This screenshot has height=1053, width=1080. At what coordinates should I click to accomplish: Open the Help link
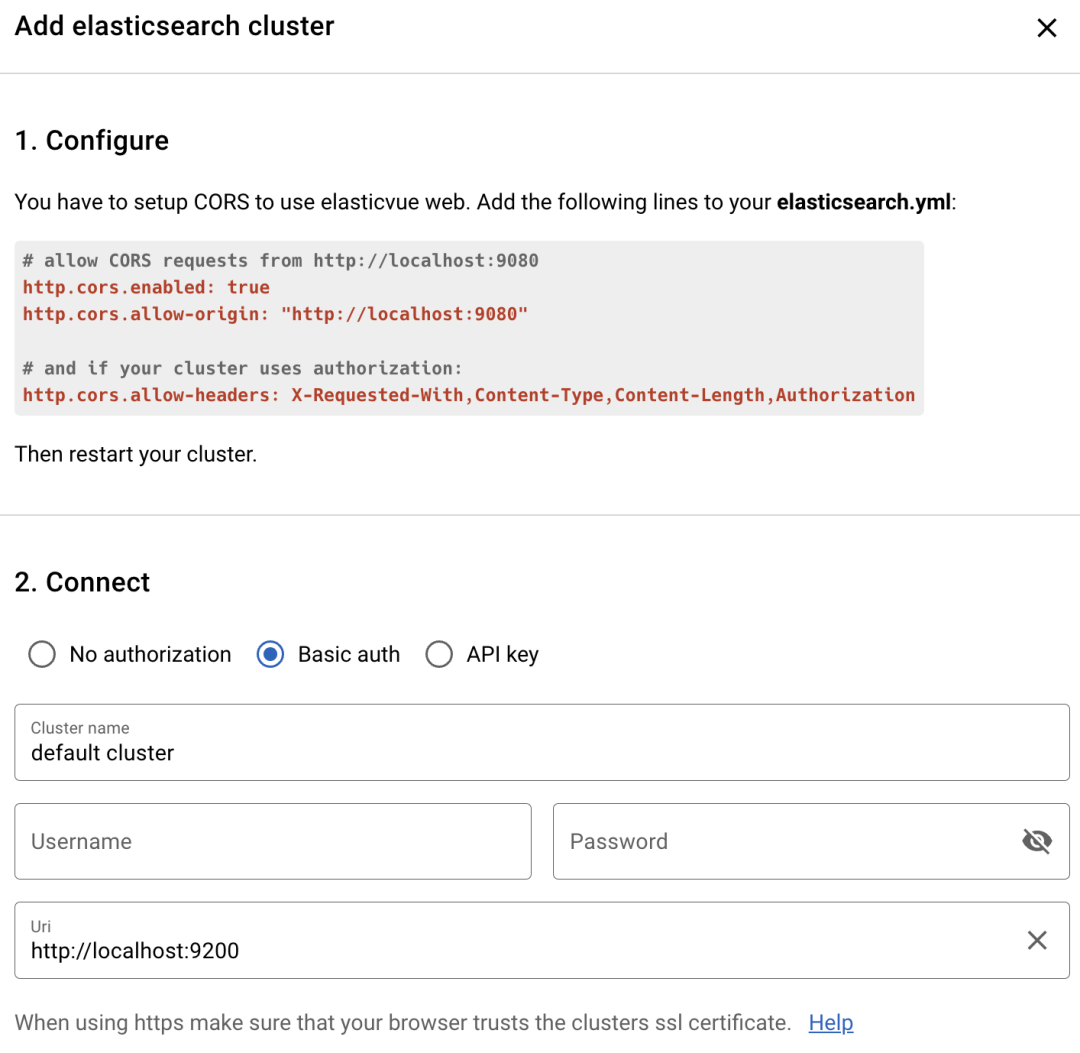(831, 1022)
